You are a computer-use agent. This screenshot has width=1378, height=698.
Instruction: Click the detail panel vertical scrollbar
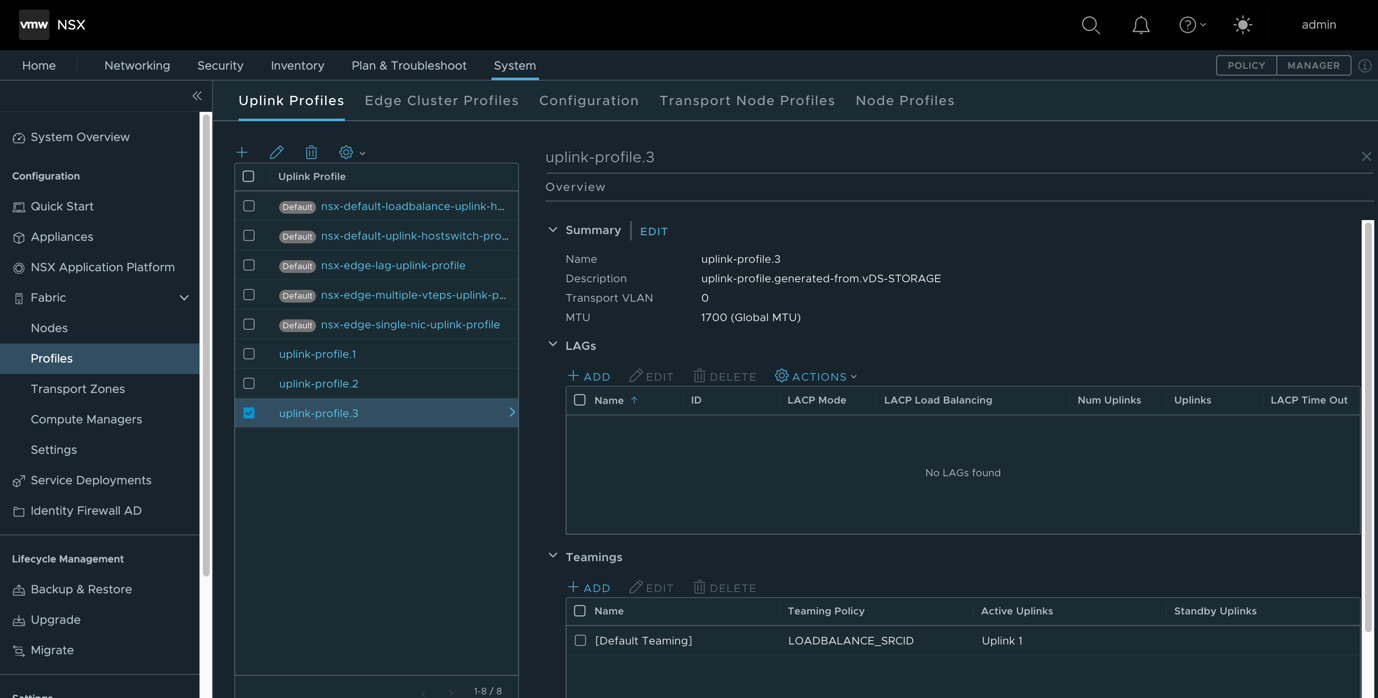coord(1368,427)
